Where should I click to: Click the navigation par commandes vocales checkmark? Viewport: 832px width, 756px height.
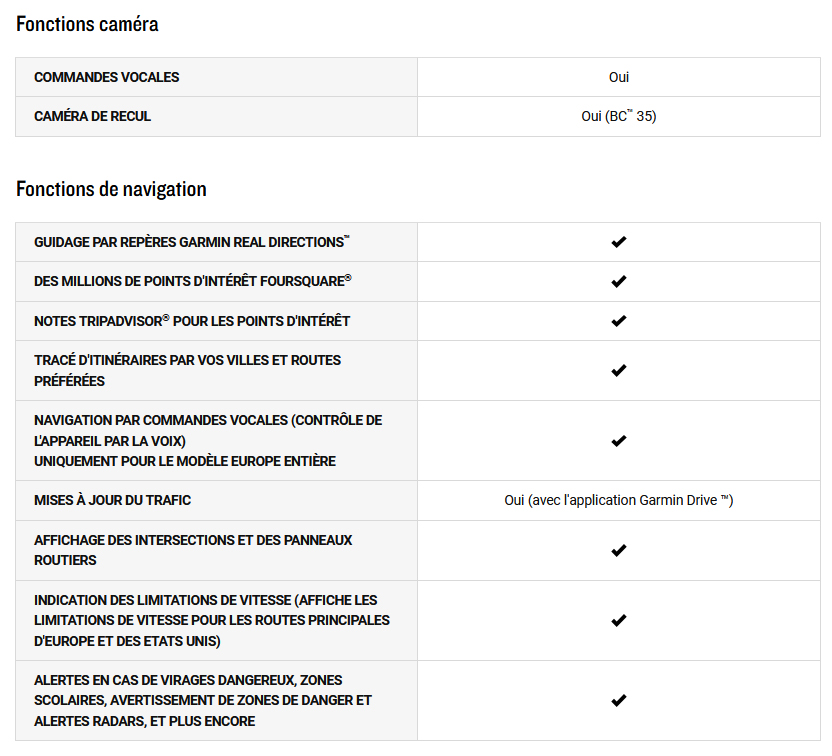pyautogui.click(x=619, y=441)
